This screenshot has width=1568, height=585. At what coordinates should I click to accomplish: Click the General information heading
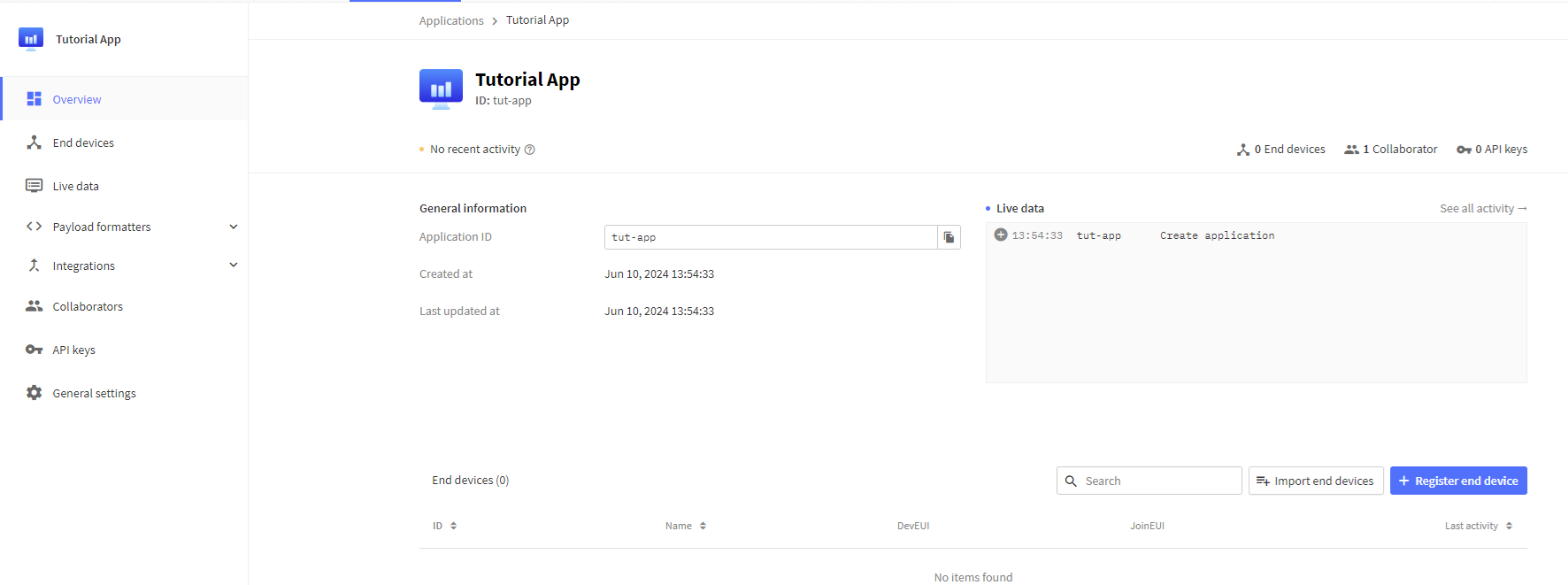473,209
